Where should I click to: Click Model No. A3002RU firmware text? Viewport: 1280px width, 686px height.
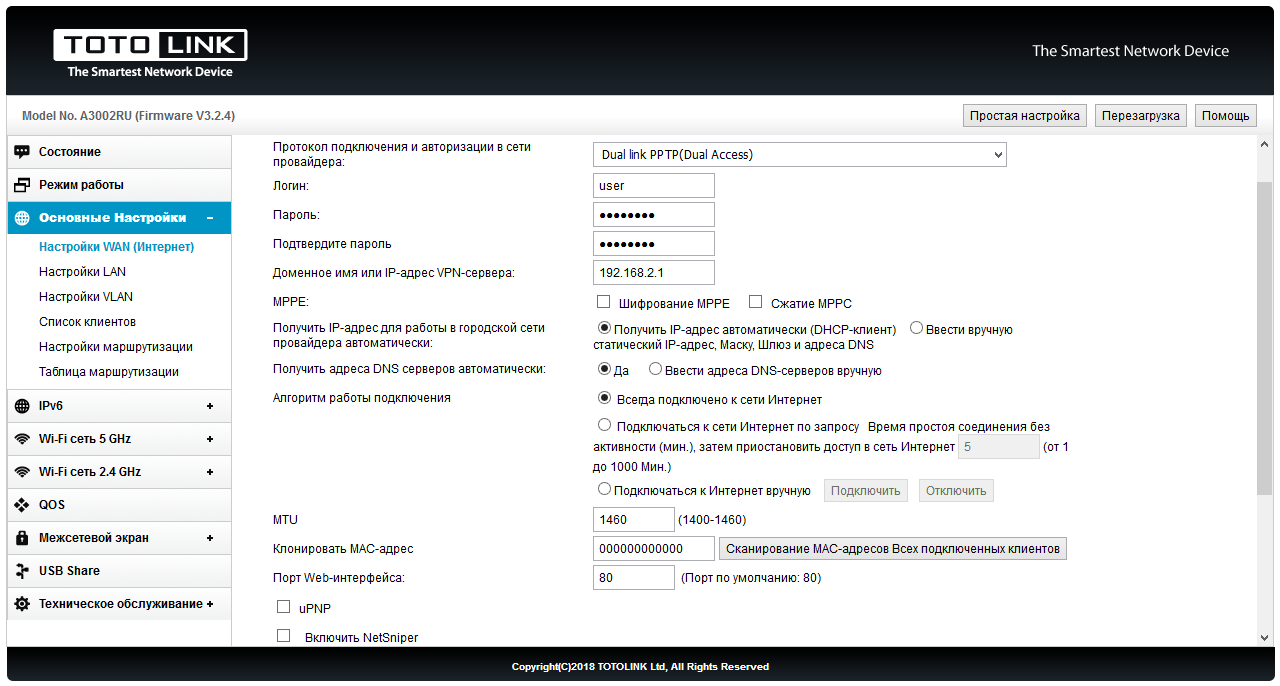[x=128, y=116]
